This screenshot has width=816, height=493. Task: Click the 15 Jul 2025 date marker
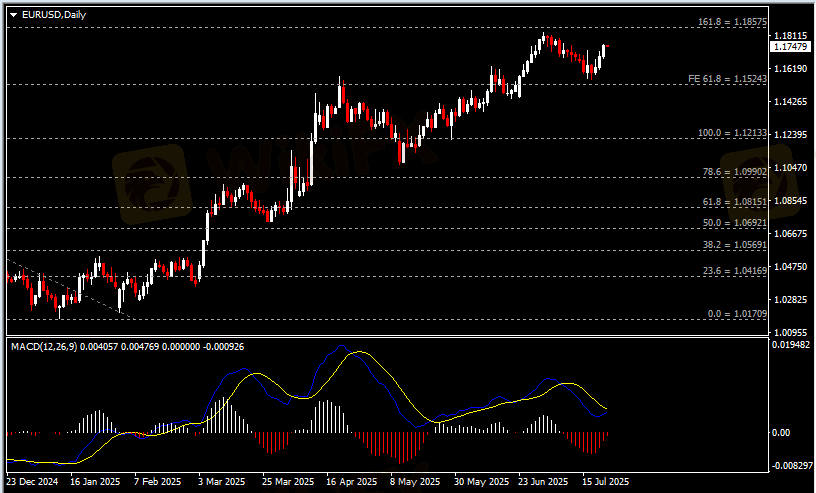(605, 482)
